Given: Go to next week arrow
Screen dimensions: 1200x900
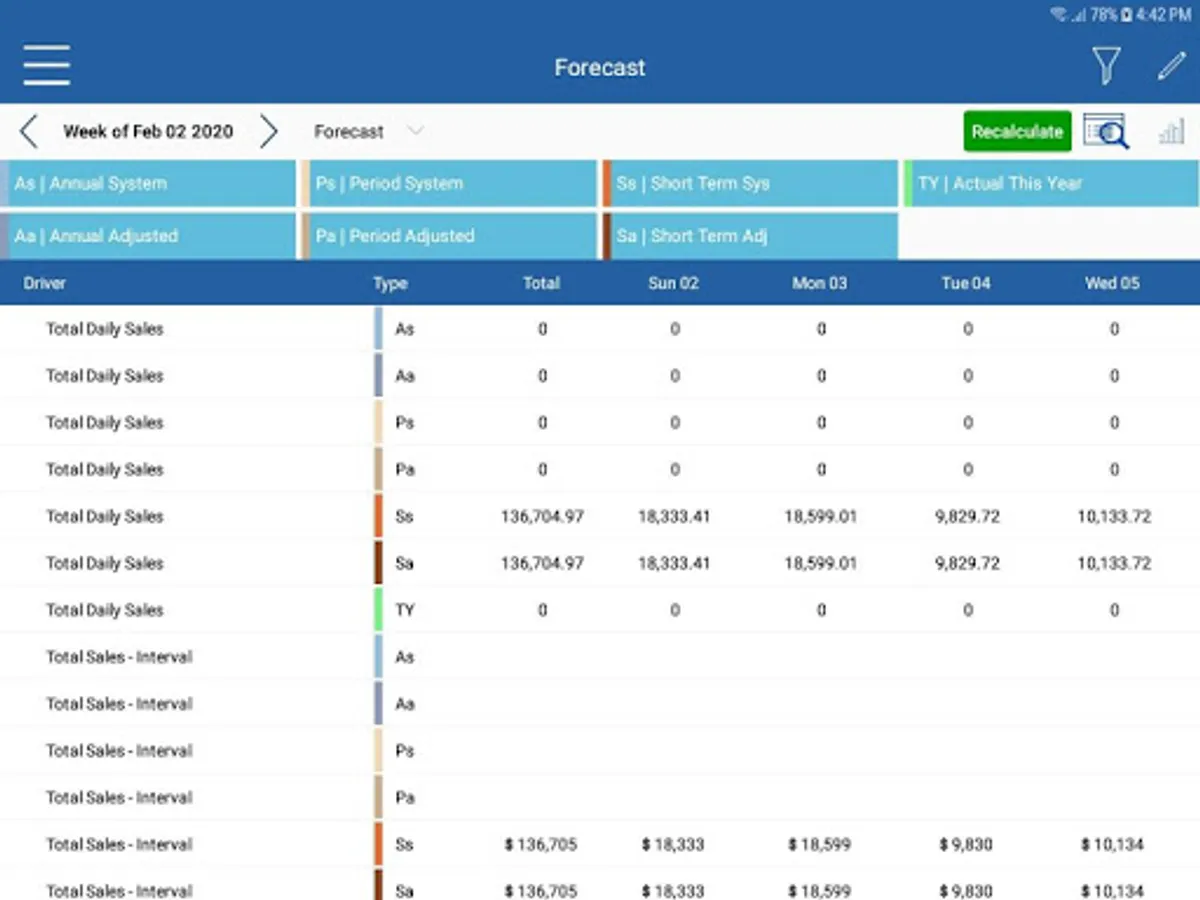Looking at the screenshot, I should (268, 131).
